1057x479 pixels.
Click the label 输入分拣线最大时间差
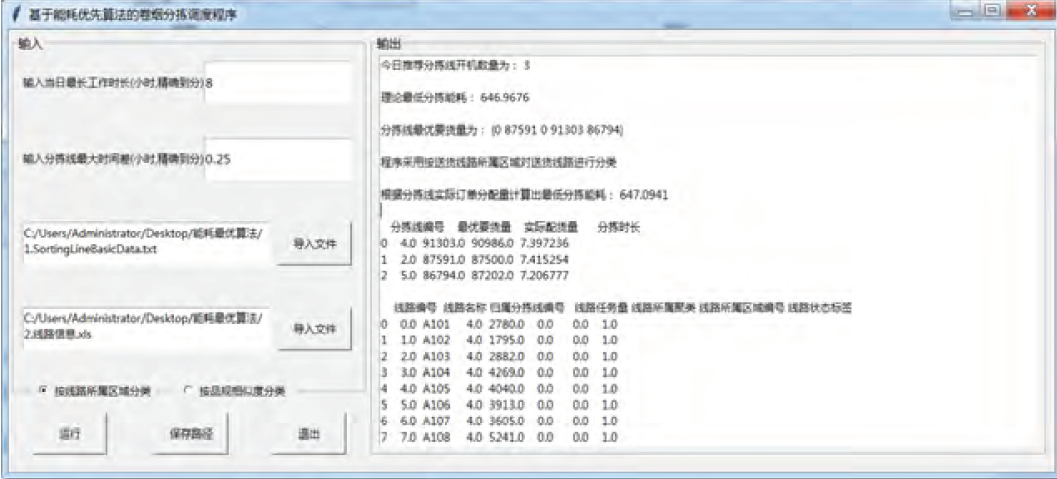[113, 160]
